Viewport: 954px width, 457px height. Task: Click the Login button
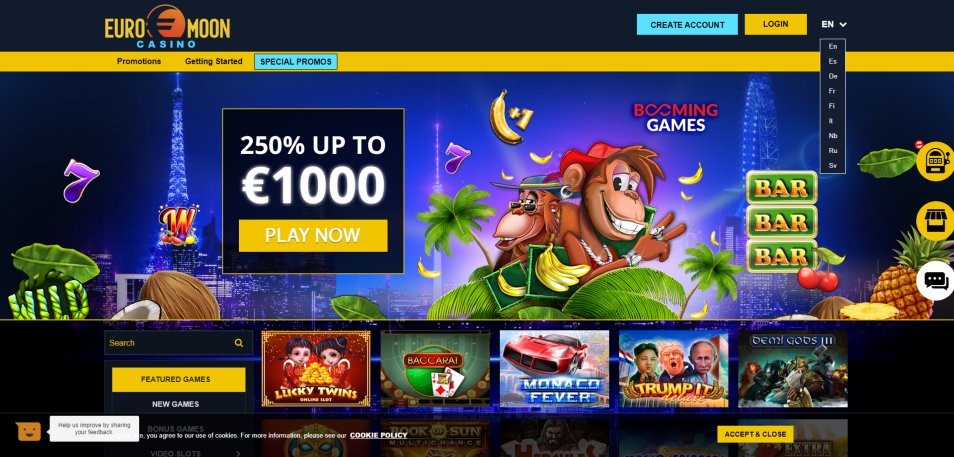(776, 24)
